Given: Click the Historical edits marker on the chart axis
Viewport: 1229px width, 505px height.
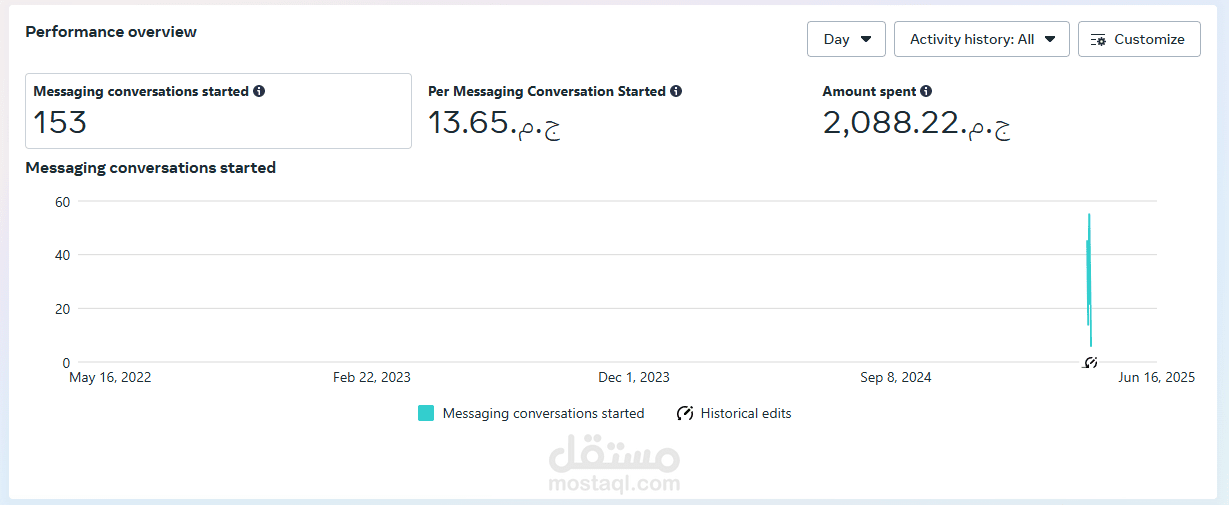Looking at the screenshot, I should pyautogui.click(x=1091, y=362).
